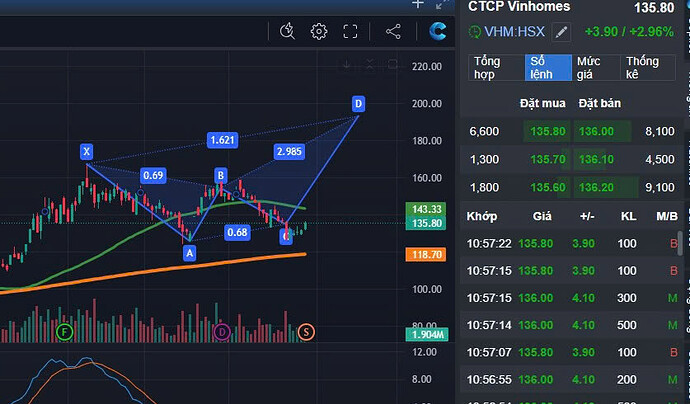Select the 10:57:22 matched trade row
The width and height of the screenshot is (690, 404).
[572, 243]
